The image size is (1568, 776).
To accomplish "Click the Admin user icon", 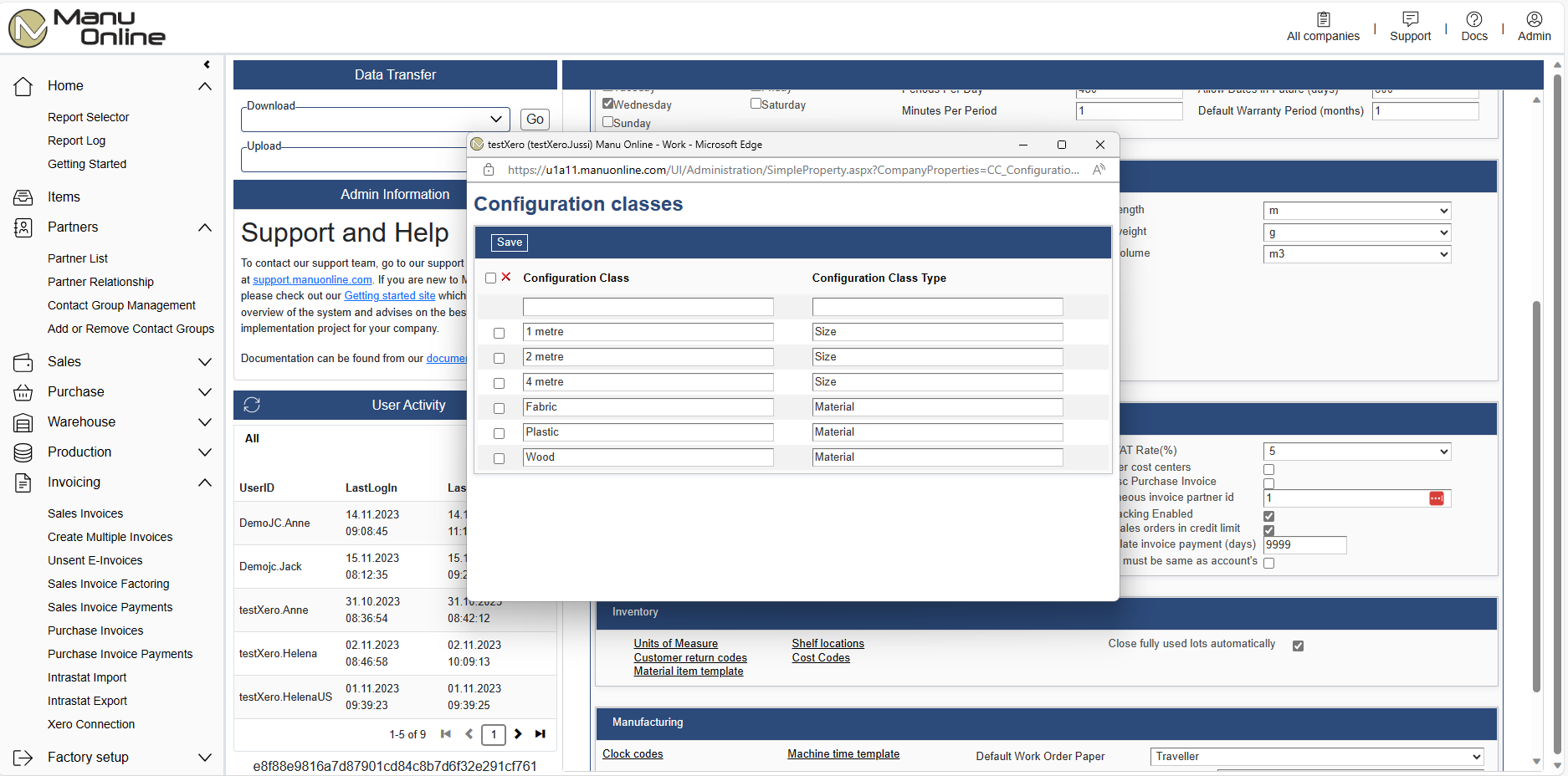I will point(1534,19).
